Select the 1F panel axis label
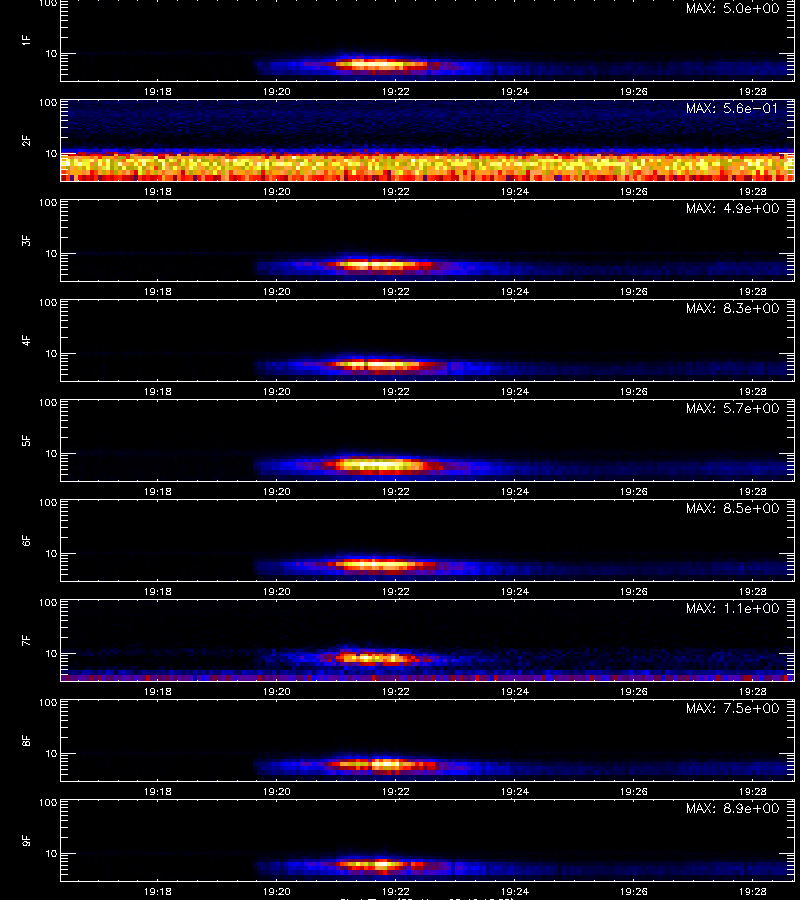The height and width of the screenshot is (900, 800). [26, 40]
